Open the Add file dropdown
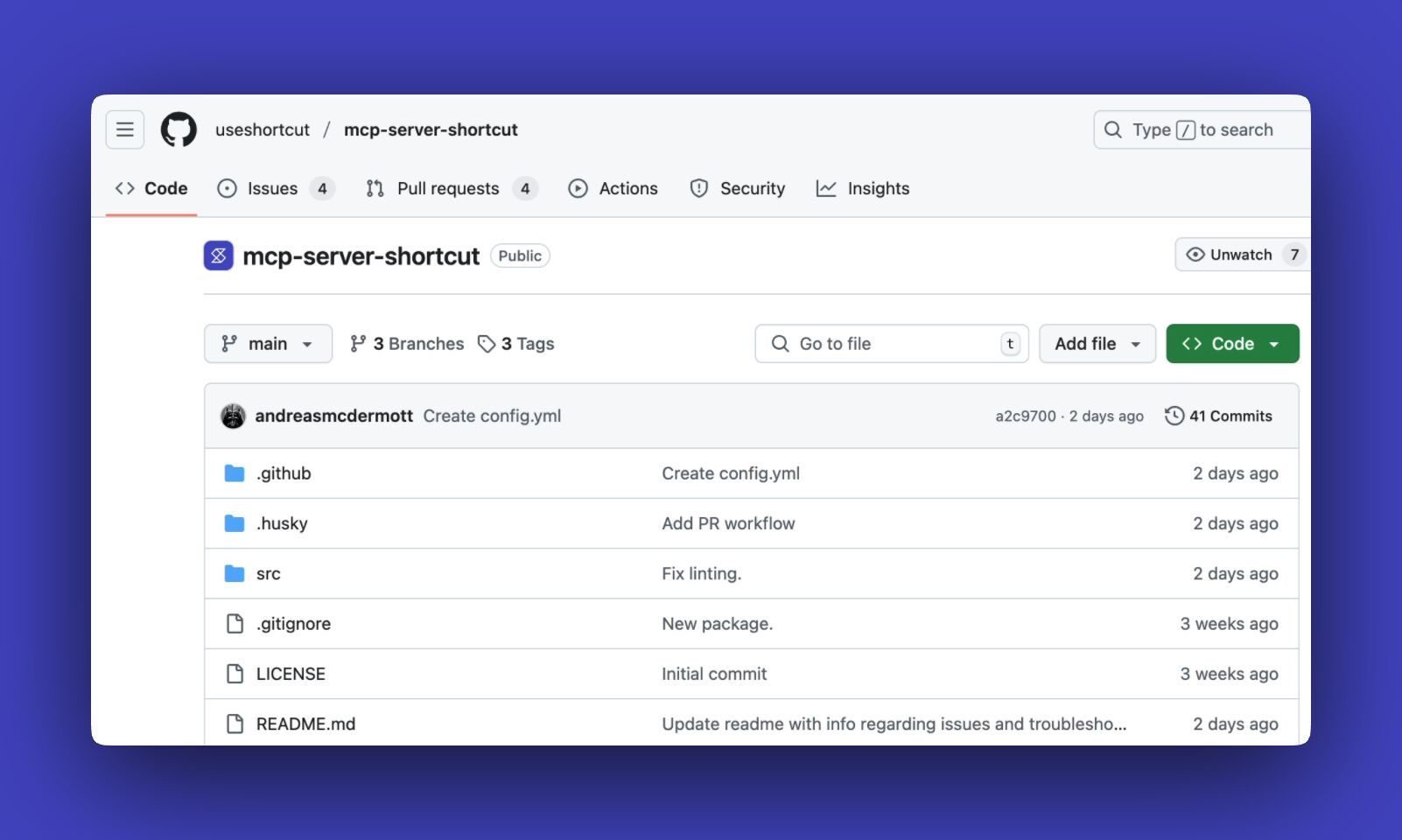Image resolution: width=1402 pixels, height=840 pixels. 1097,344
